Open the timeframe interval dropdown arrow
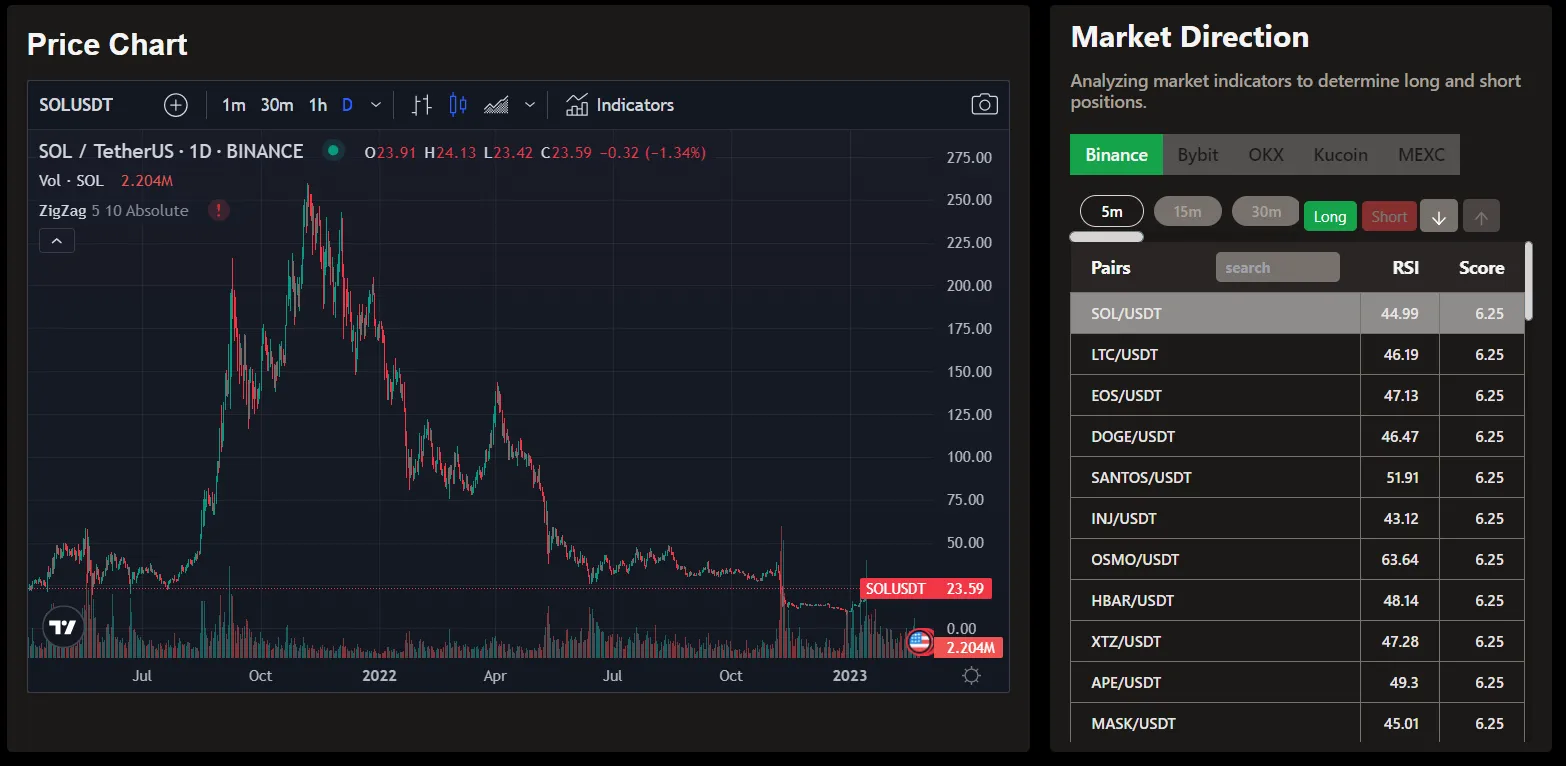The image size is (1566, 766). (x=376, y=105)
